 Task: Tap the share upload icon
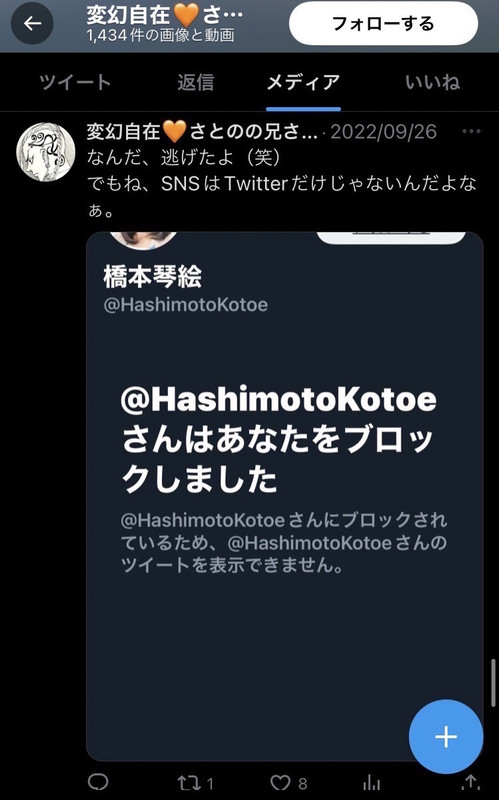[x=470, y=783]
